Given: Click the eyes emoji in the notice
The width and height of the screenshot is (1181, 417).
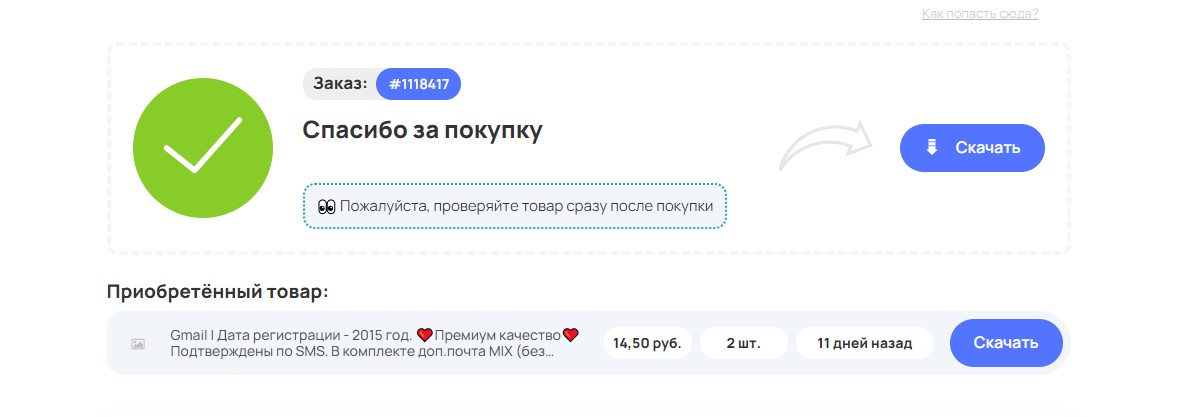Looking at the screenshot, I should (326, 206).
